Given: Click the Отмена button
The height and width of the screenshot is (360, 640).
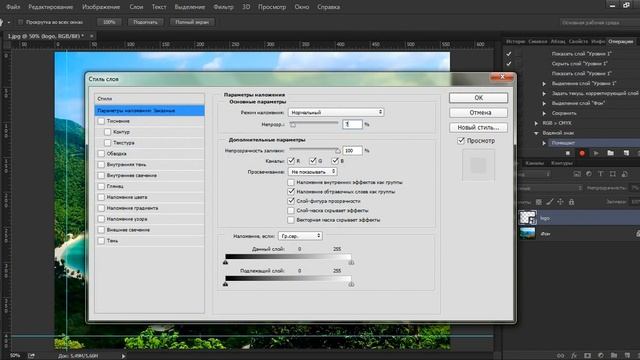Looking at the screenshot, I should (478, 112).
